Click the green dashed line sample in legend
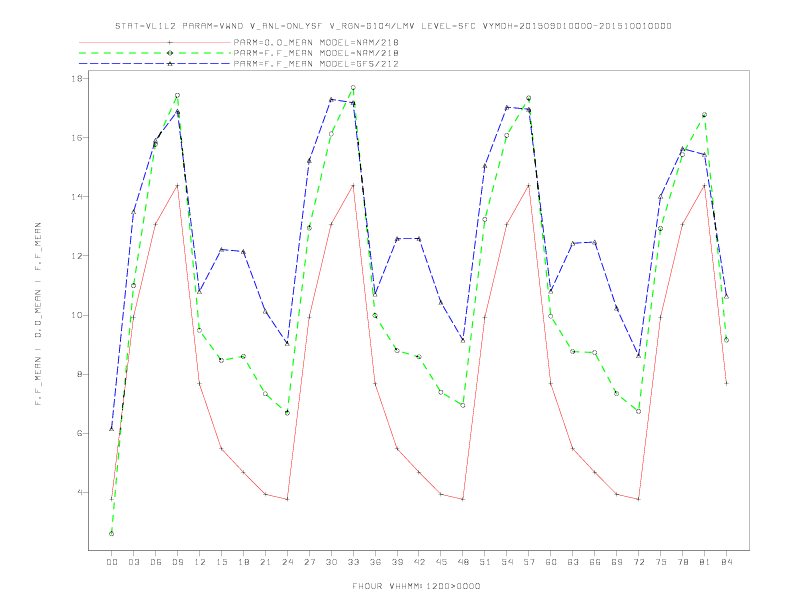792x612 pixels. 155,53
